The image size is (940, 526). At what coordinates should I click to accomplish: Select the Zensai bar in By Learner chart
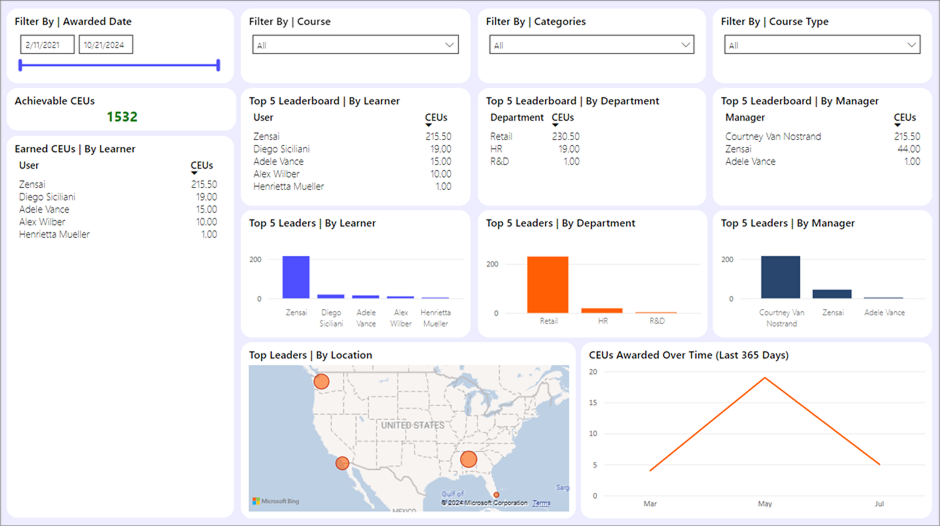[295, 277]
